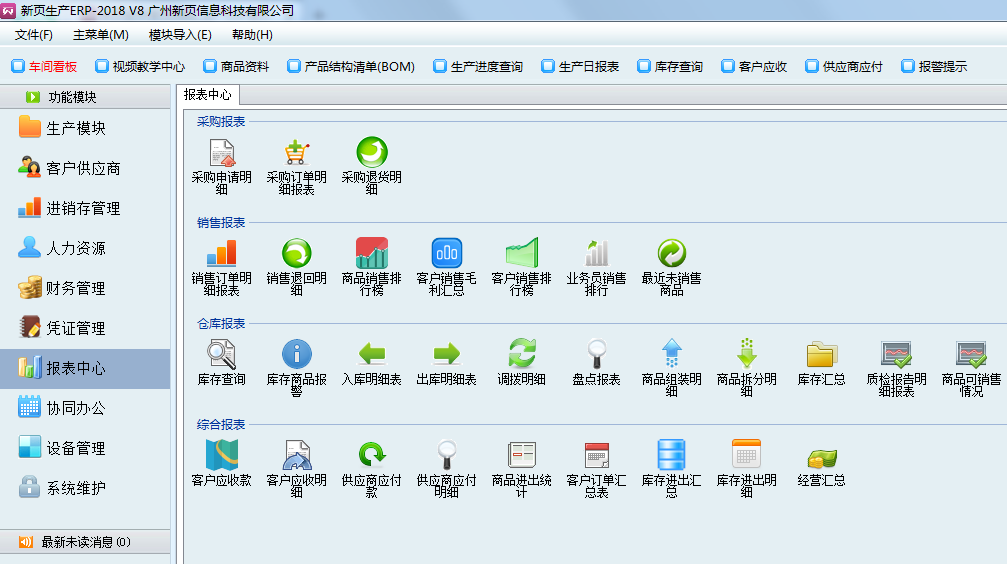The image size is (1007, 564).
Task: Click the 功能模块 panel header
Action: (85, 97)
